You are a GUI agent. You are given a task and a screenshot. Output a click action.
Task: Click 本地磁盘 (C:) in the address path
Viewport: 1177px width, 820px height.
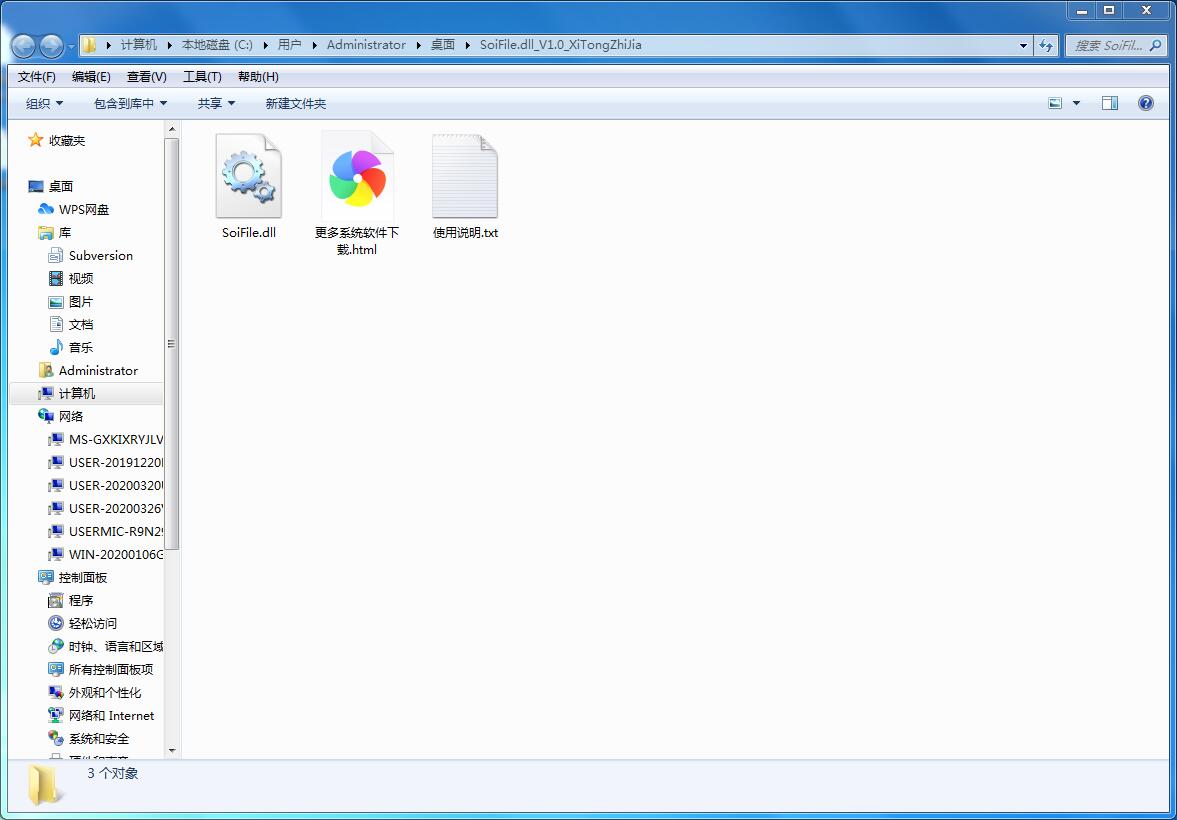(217, 45)
